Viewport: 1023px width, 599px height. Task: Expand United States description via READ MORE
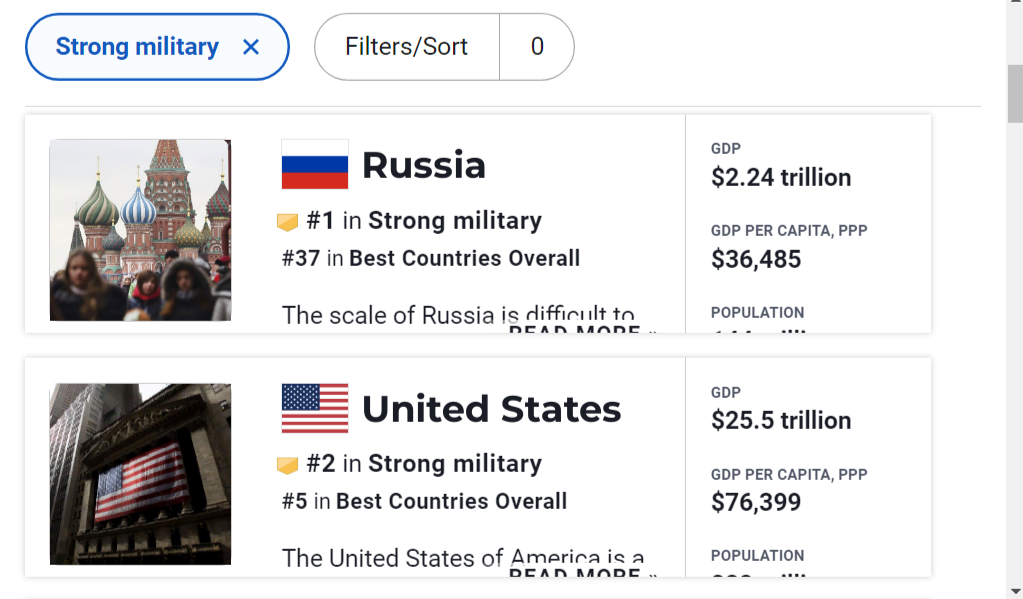[583, 572]
